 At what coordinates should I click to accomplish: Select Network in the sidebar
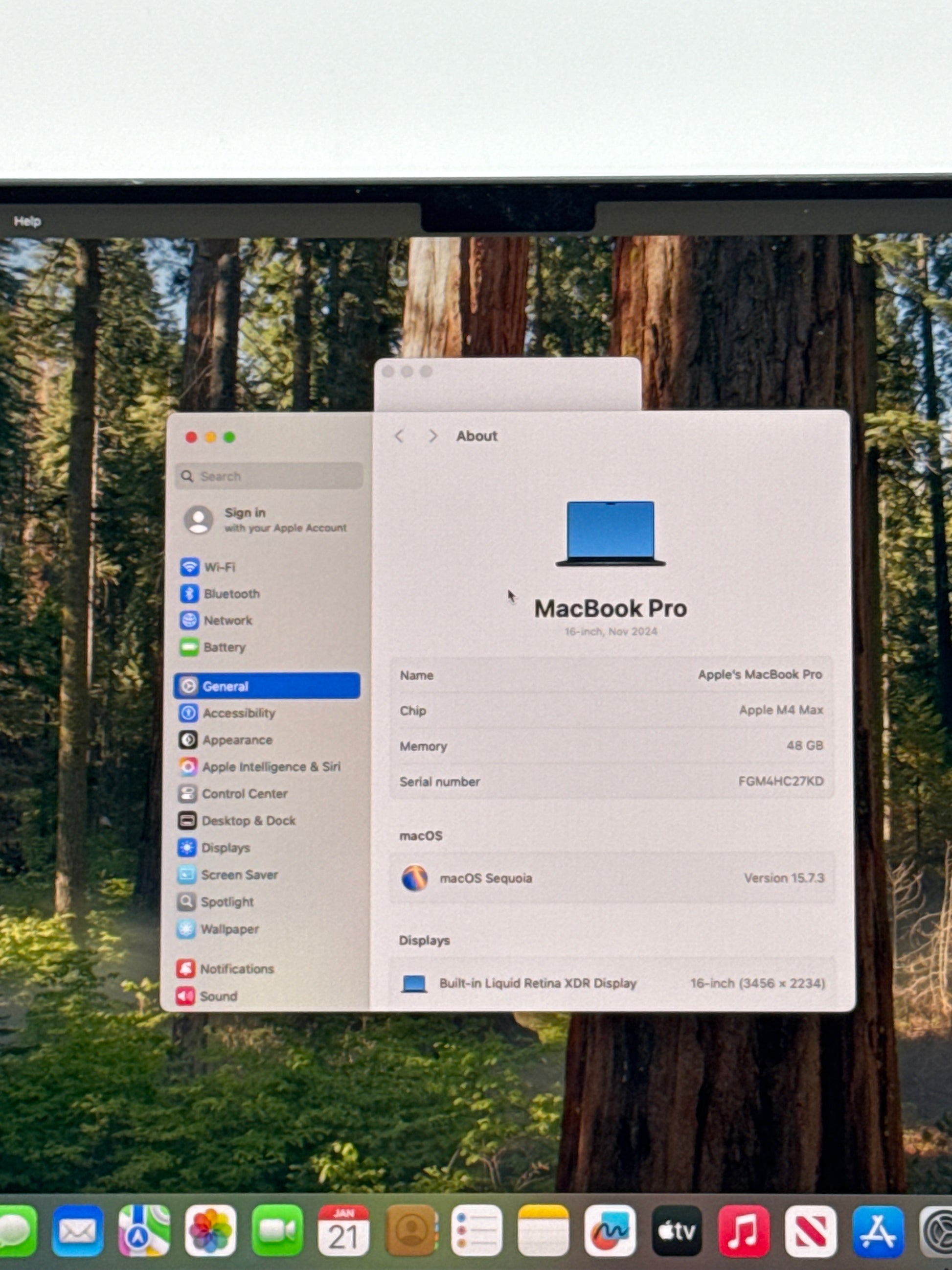[x=227, y=620]
